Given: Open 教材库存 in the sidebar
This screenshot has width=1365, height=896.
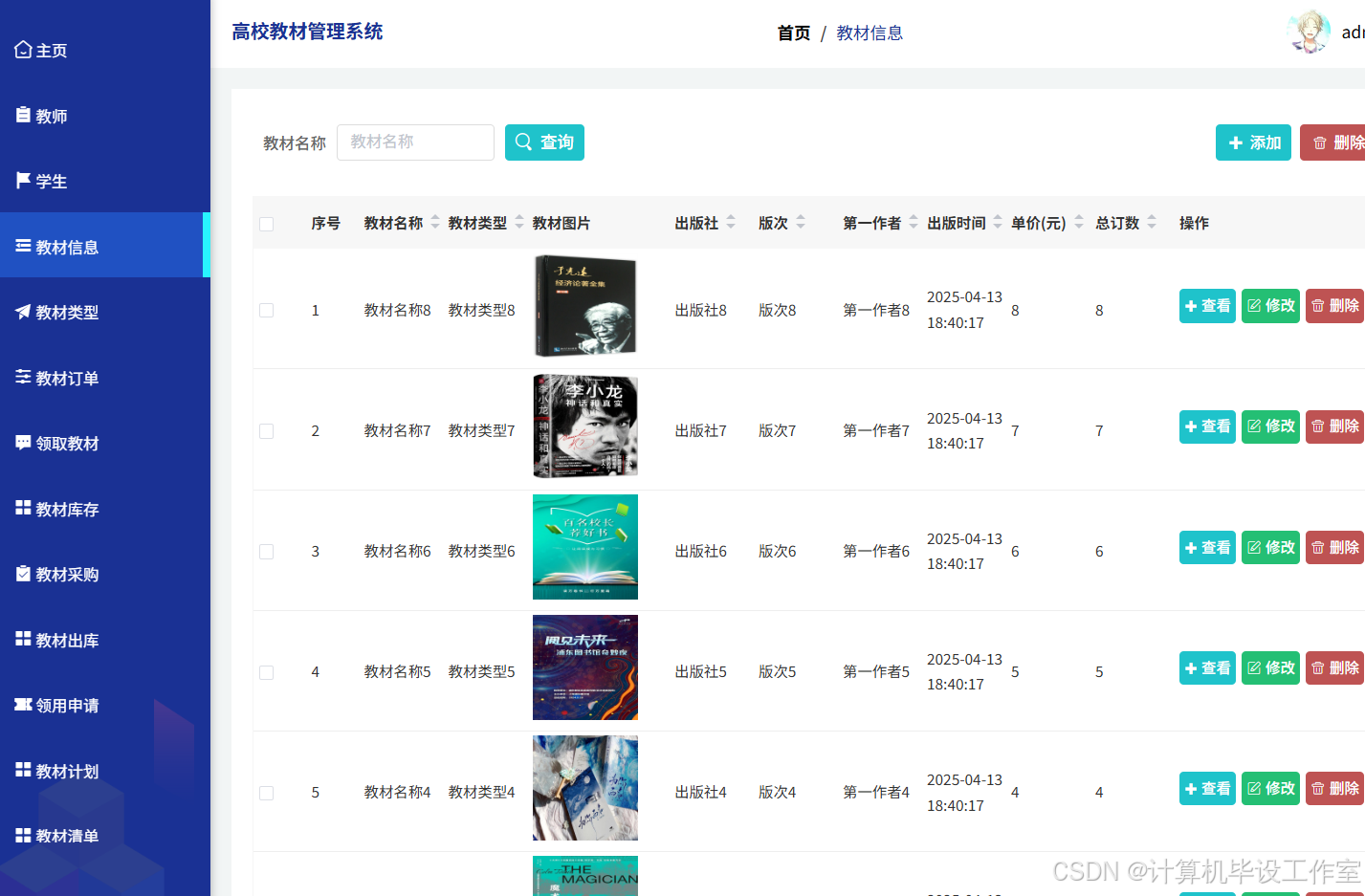Looking at the screenshot, I should 105,509.
